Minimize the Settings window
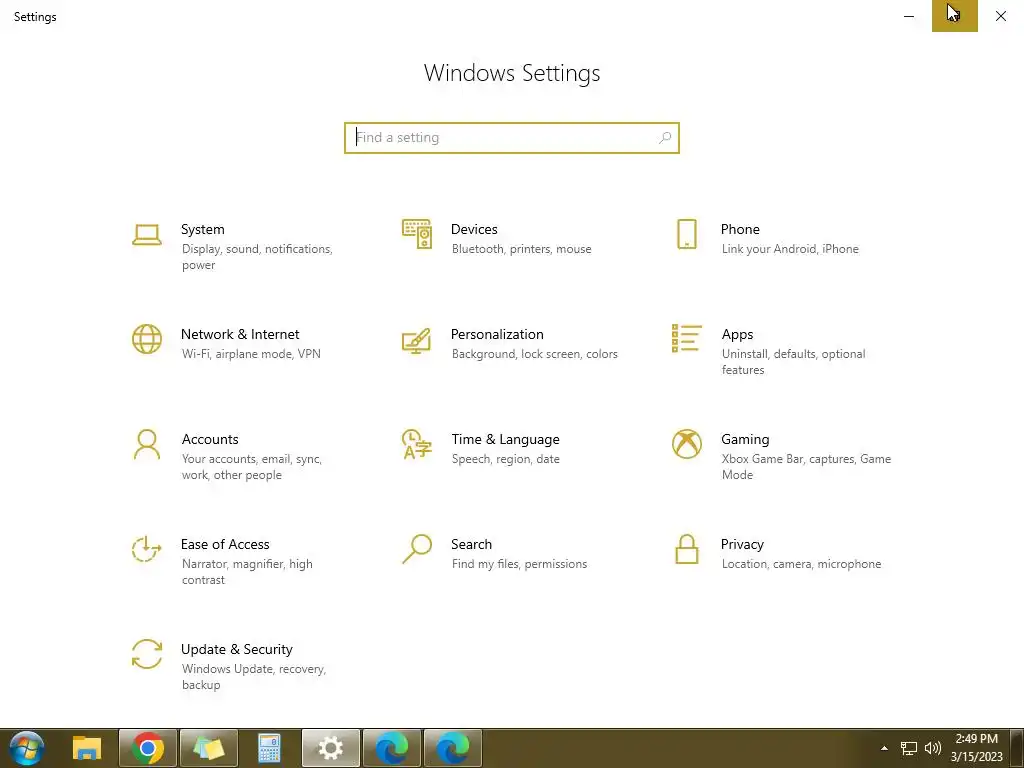 pyautogui.click(x=908, y=16)
